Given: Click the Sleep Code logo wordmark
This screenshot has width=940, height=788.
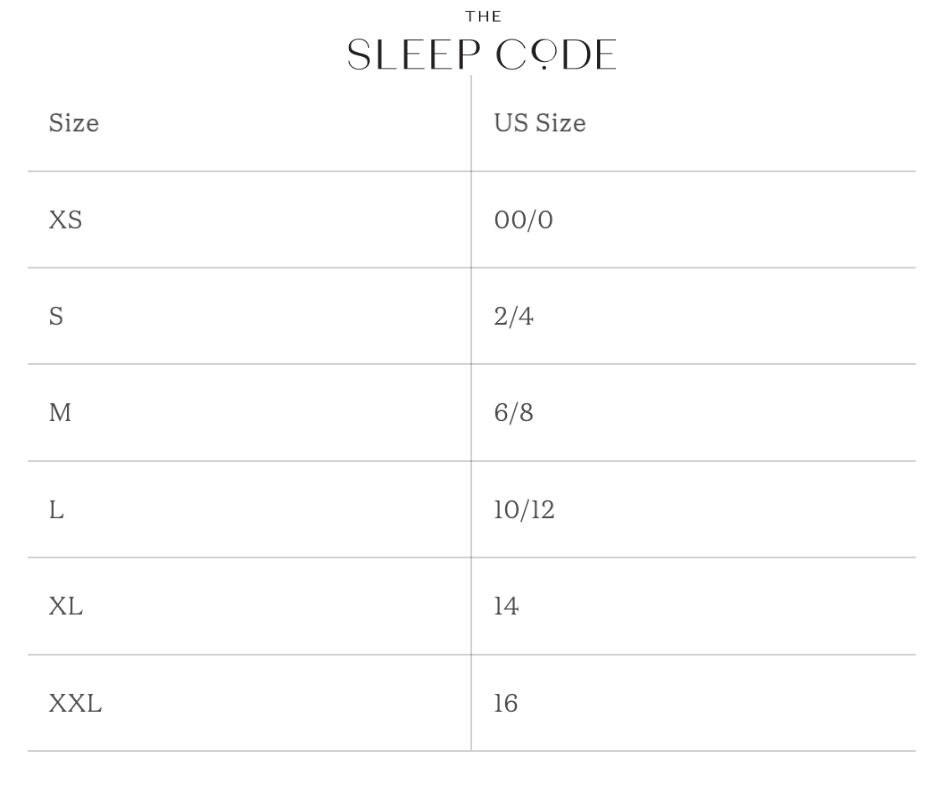Looking at the screenshot, I should [x=481, y=55].
